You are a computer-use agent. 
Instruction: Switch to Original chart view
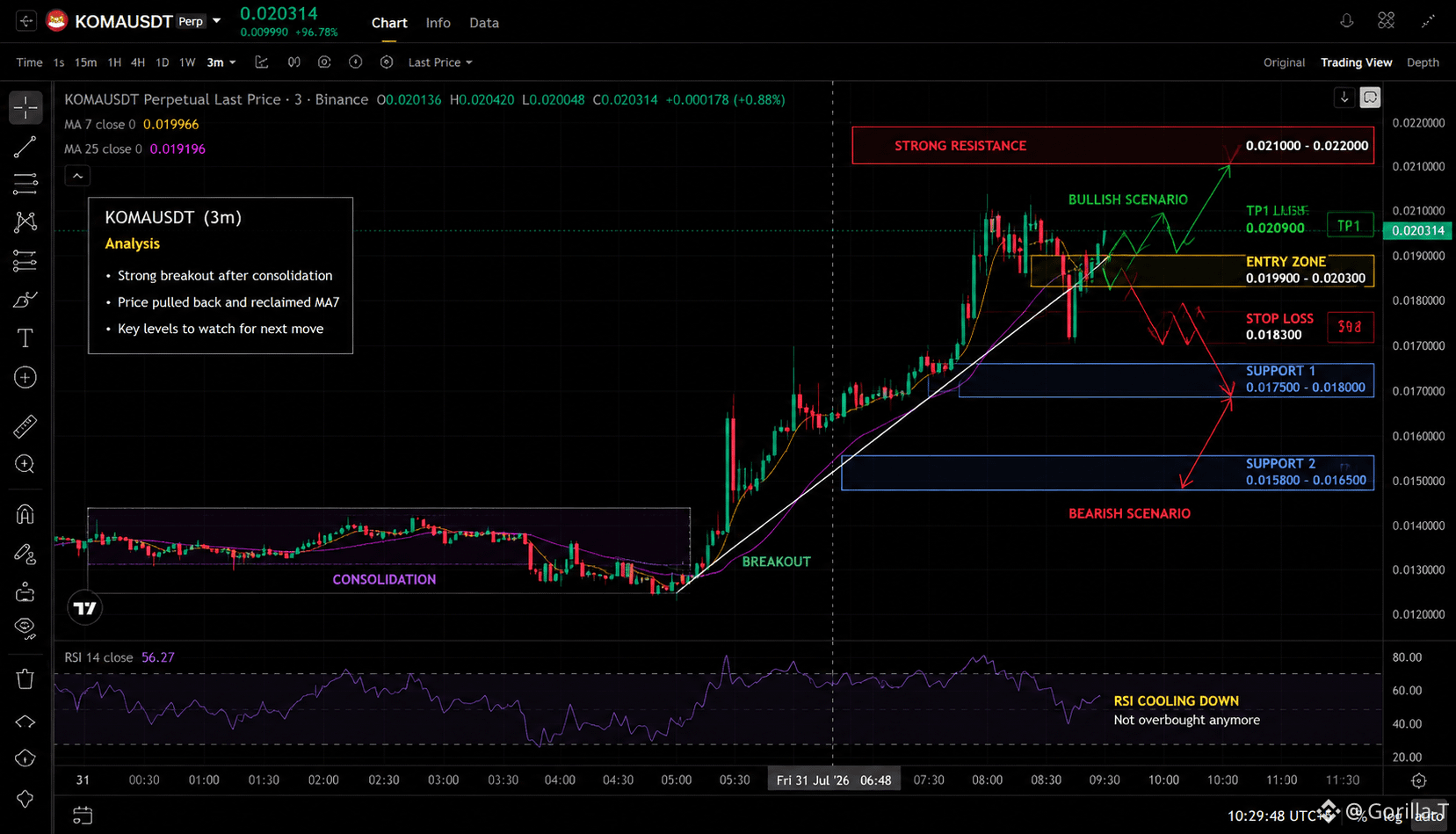1284,62
